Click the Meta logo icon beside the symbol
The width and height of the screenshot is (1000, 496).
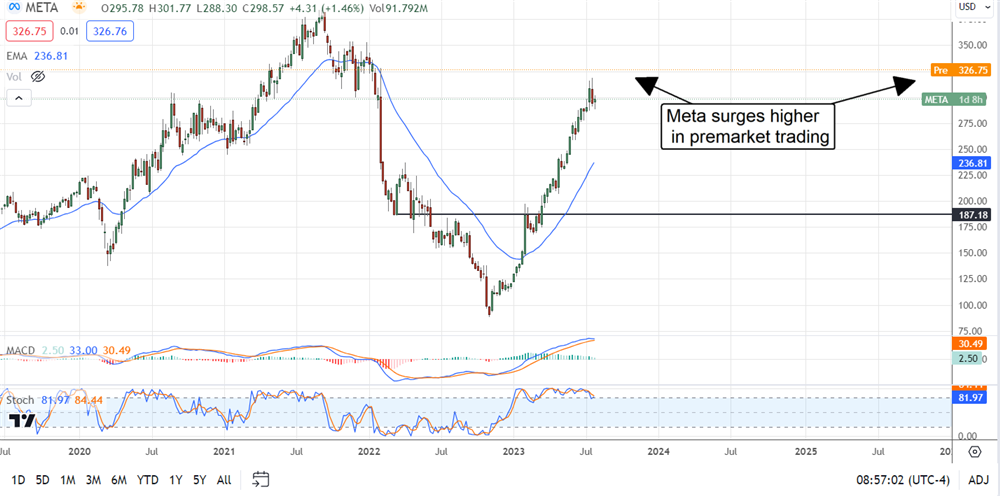pyautogui.click(x=12, y=8)
